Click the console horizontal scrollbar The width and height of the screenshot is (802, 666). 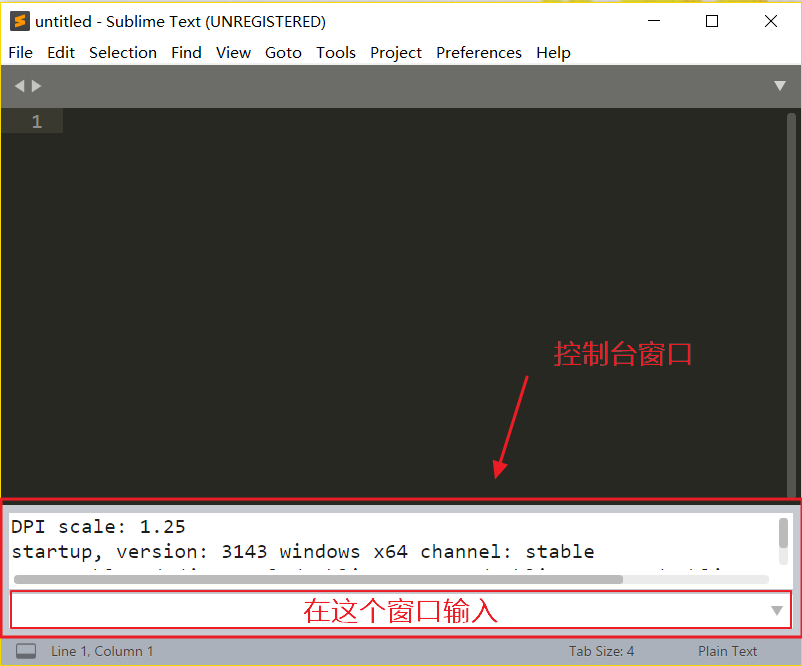click(x=318, y=580)
